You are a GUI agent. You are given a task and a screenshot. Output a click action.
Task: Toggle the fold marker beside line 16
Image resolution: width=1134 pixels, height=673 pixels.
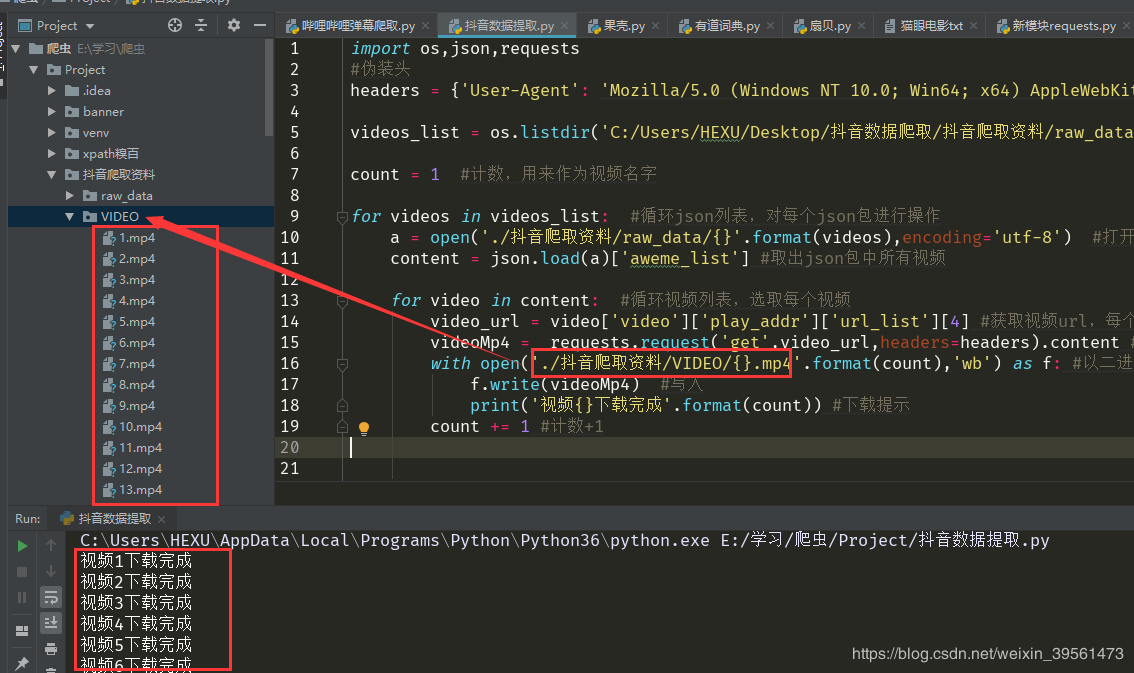click(x=343, y=363)
